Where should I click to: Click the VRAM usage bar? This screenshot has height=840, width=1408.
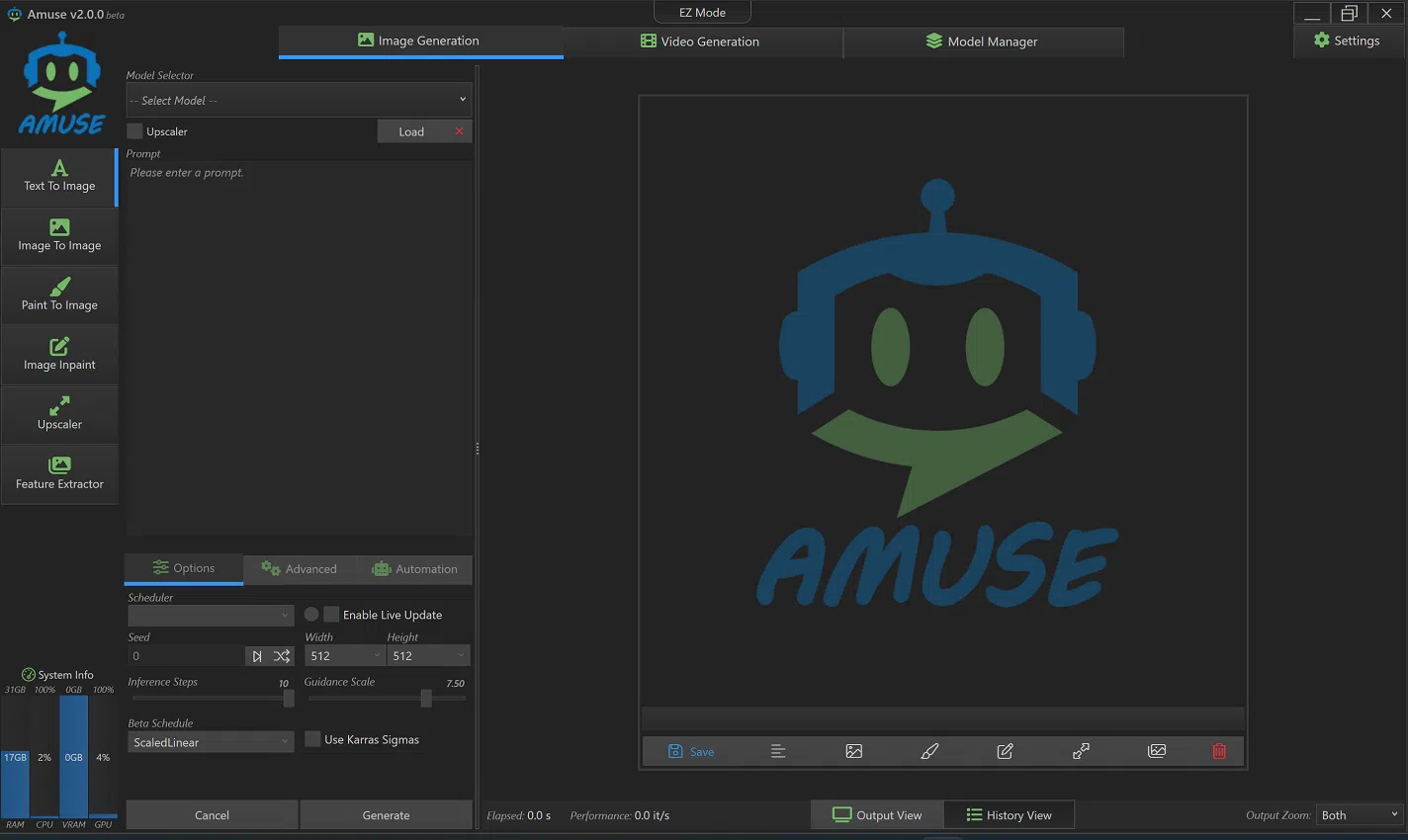click(73, 757)
